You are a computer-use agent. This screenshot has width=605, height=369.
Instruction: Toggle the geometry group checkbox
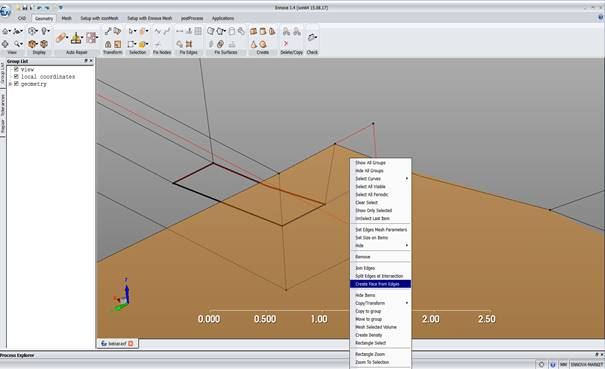pyautogui.click(x=16, y=84)
